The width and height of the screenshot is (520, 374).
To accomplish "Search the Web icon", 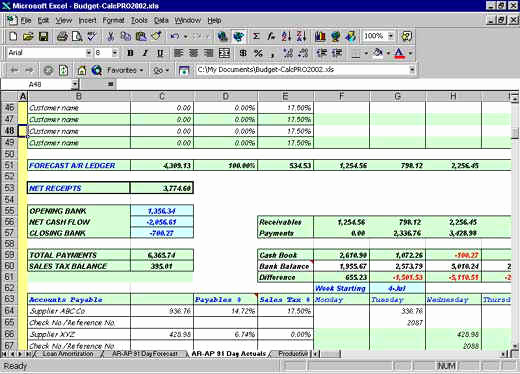I will coord(97,70).
